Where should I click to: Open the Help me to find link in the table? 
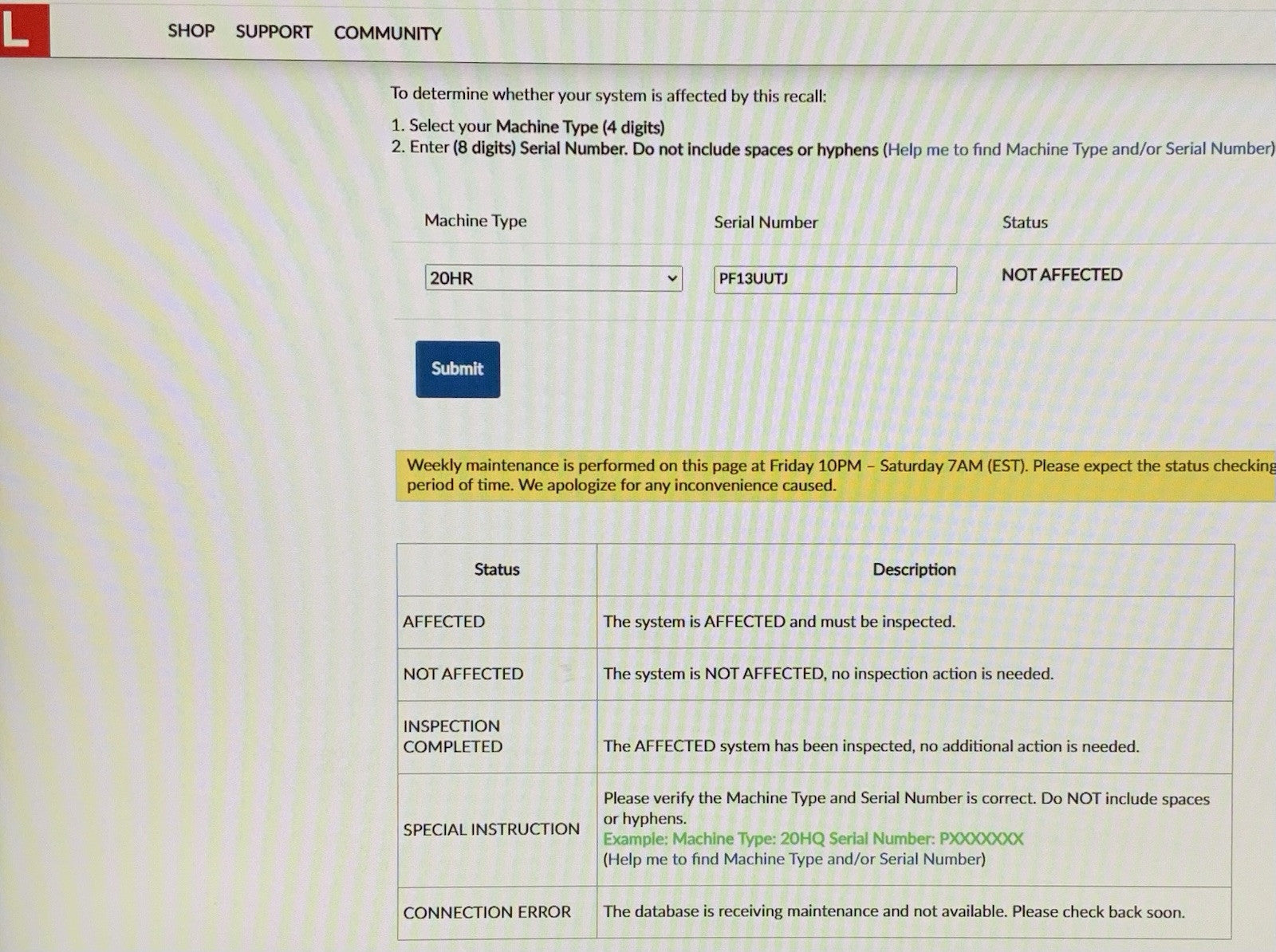coord(794,859)
